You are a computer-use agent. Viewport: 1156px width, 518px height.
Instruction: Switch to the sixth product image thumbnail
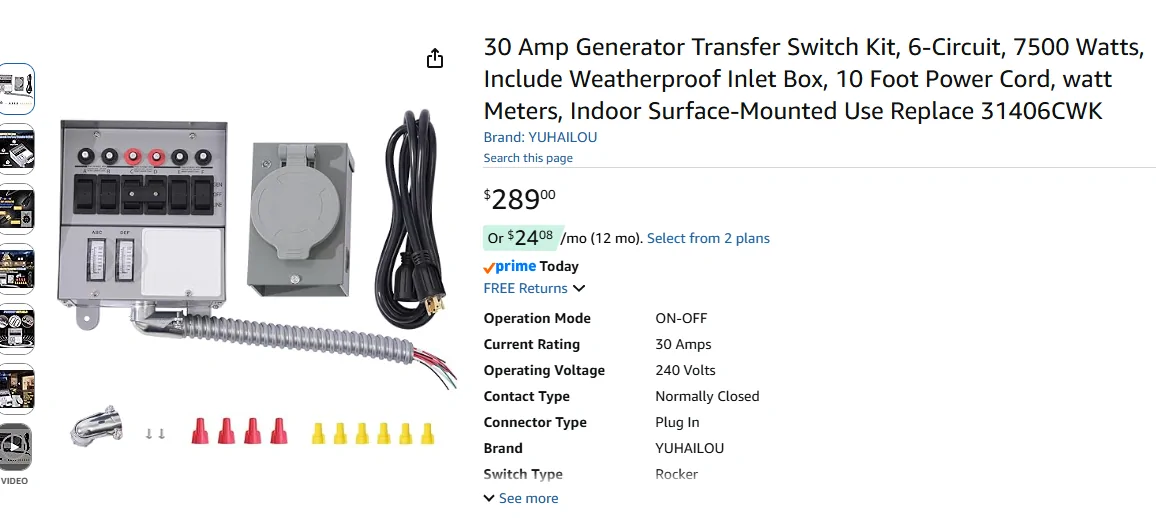(x=16, y=389)
